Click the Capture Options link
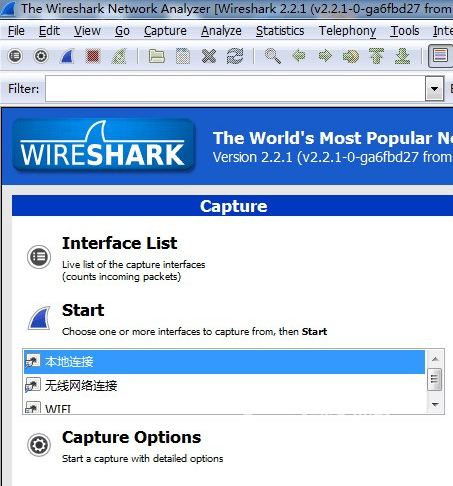Screen dimensions: 453x486 click(x=131, y=437)
